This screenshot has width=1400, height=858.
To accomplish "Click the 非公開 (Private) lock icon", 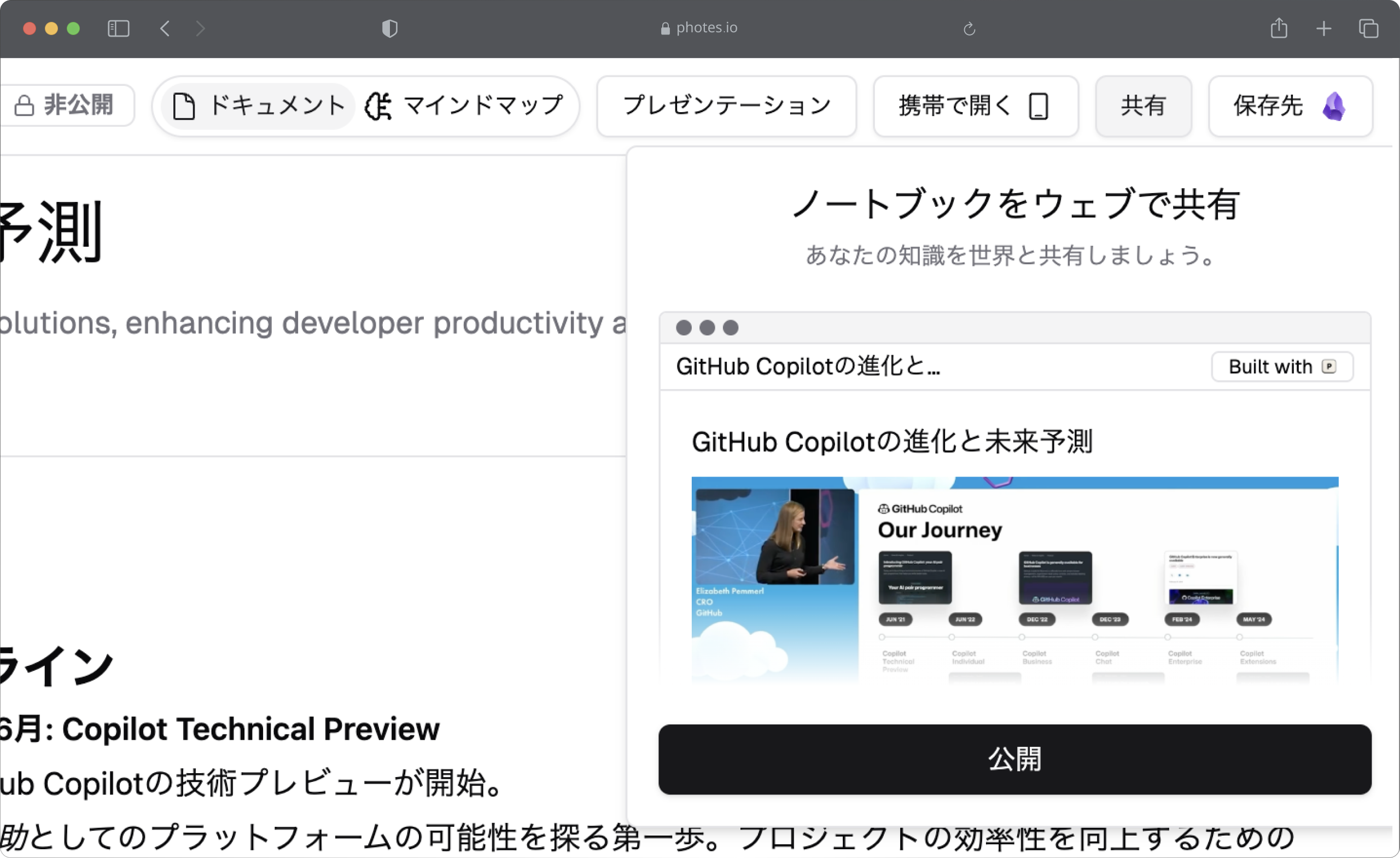I will point(22,105).
